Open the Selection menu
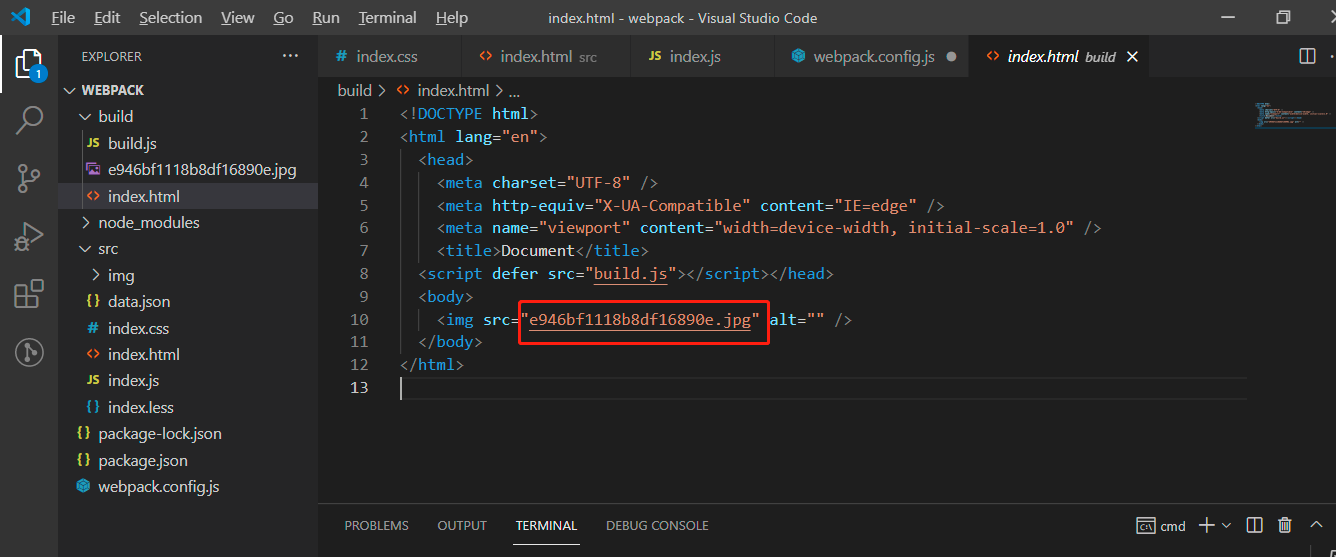Image resolution: width=1336 pixels, height=557 pixels. [x=170, y=18]
